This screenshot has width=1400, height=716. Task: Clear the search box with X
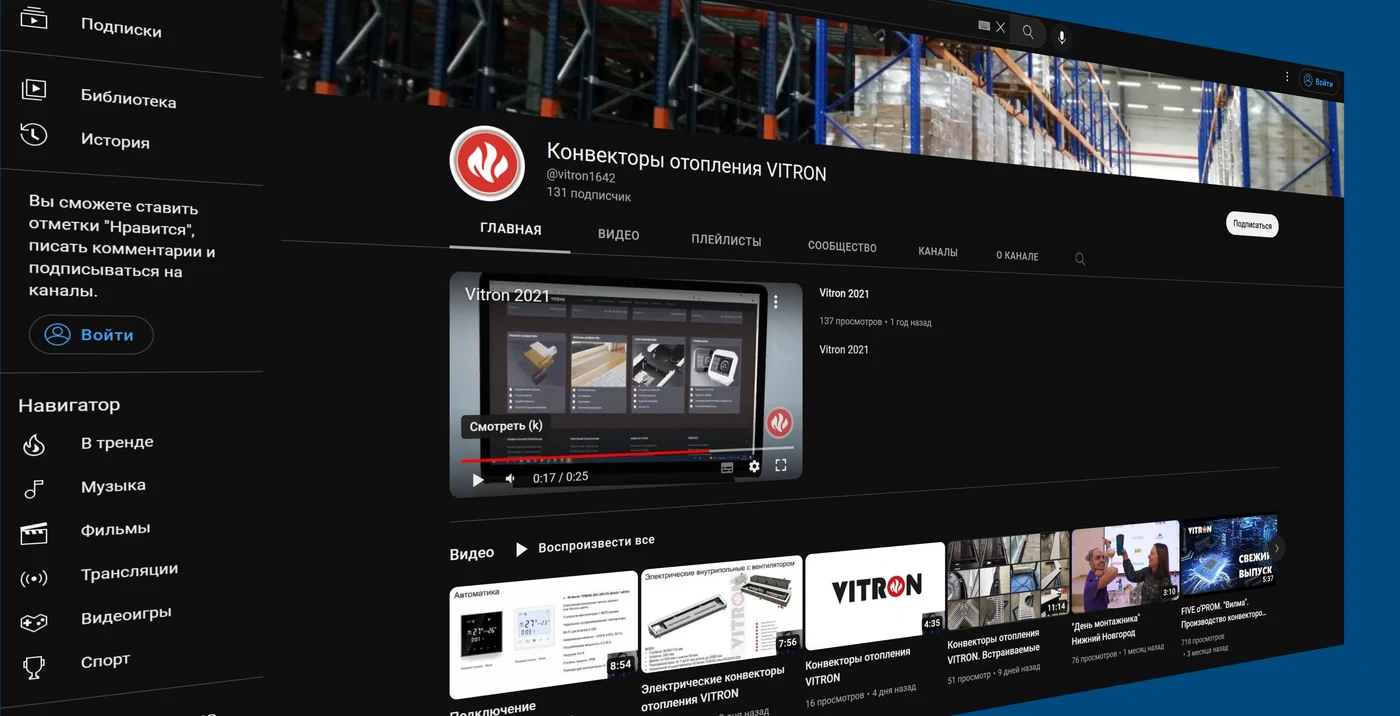click(1000, 28)
